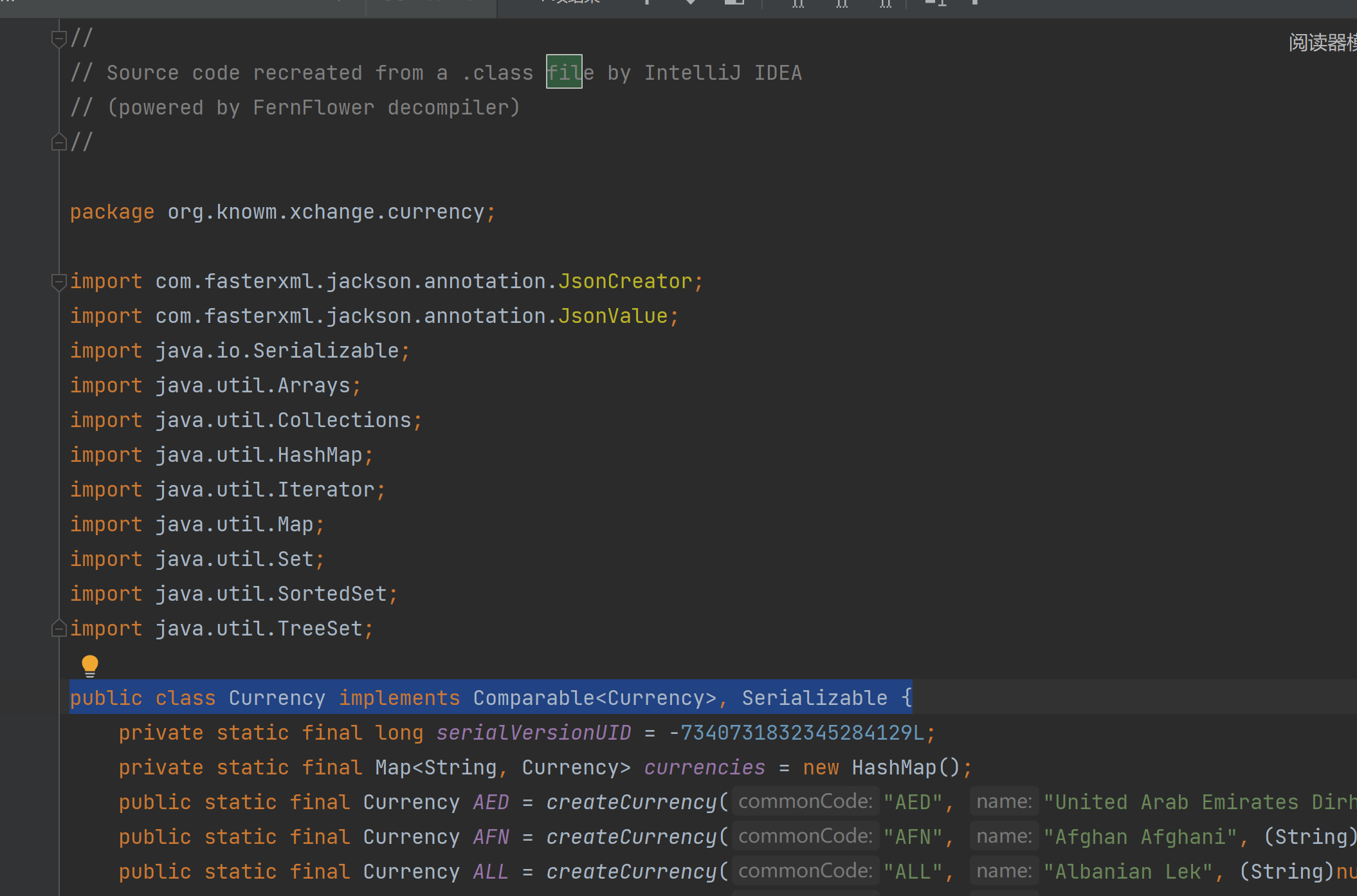Click the yellow intention-action lightbulb icon

[x=89, y=665]
